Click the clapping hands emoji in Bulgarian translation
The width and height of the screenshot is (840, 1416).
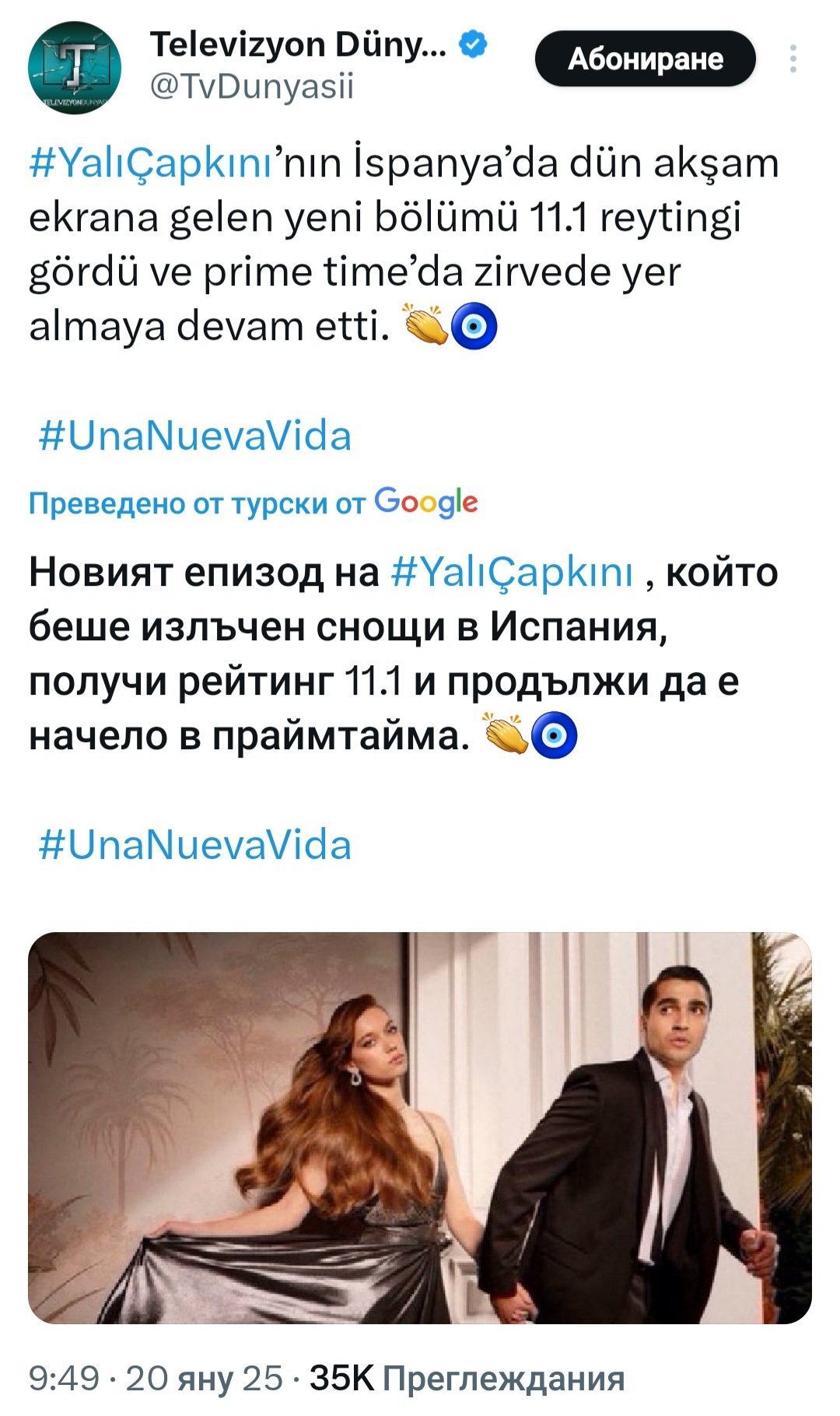tap(506, 734)
